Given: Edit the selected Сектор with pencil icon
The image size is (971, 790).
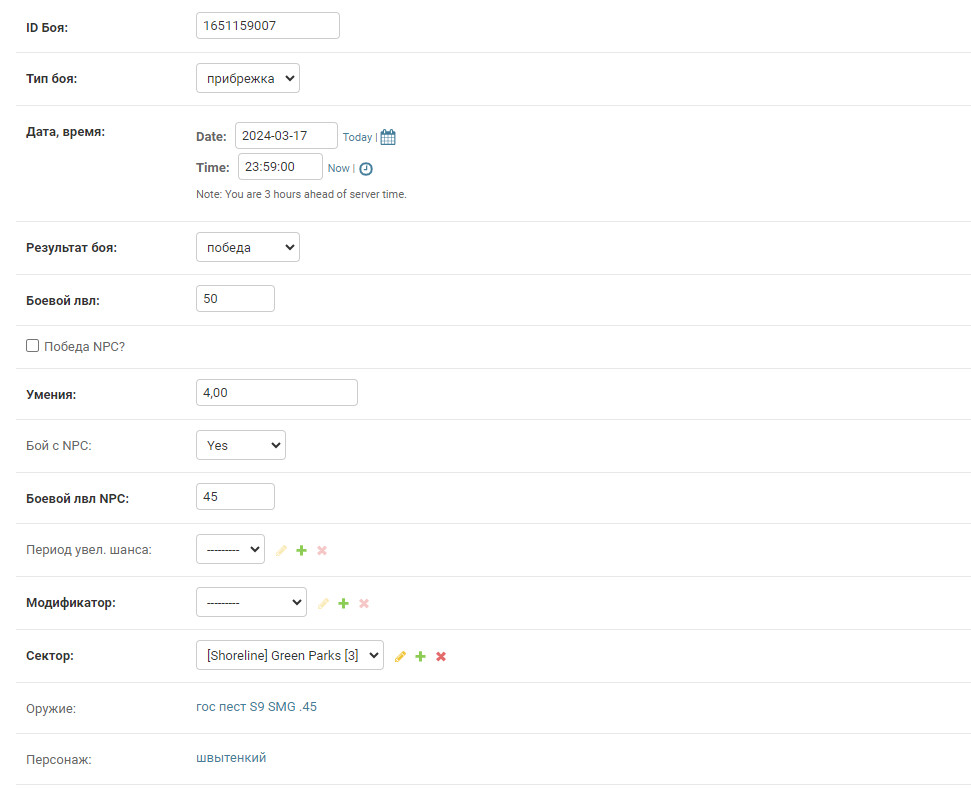Looking at the screenshot, I should click(x=400, y=656).
